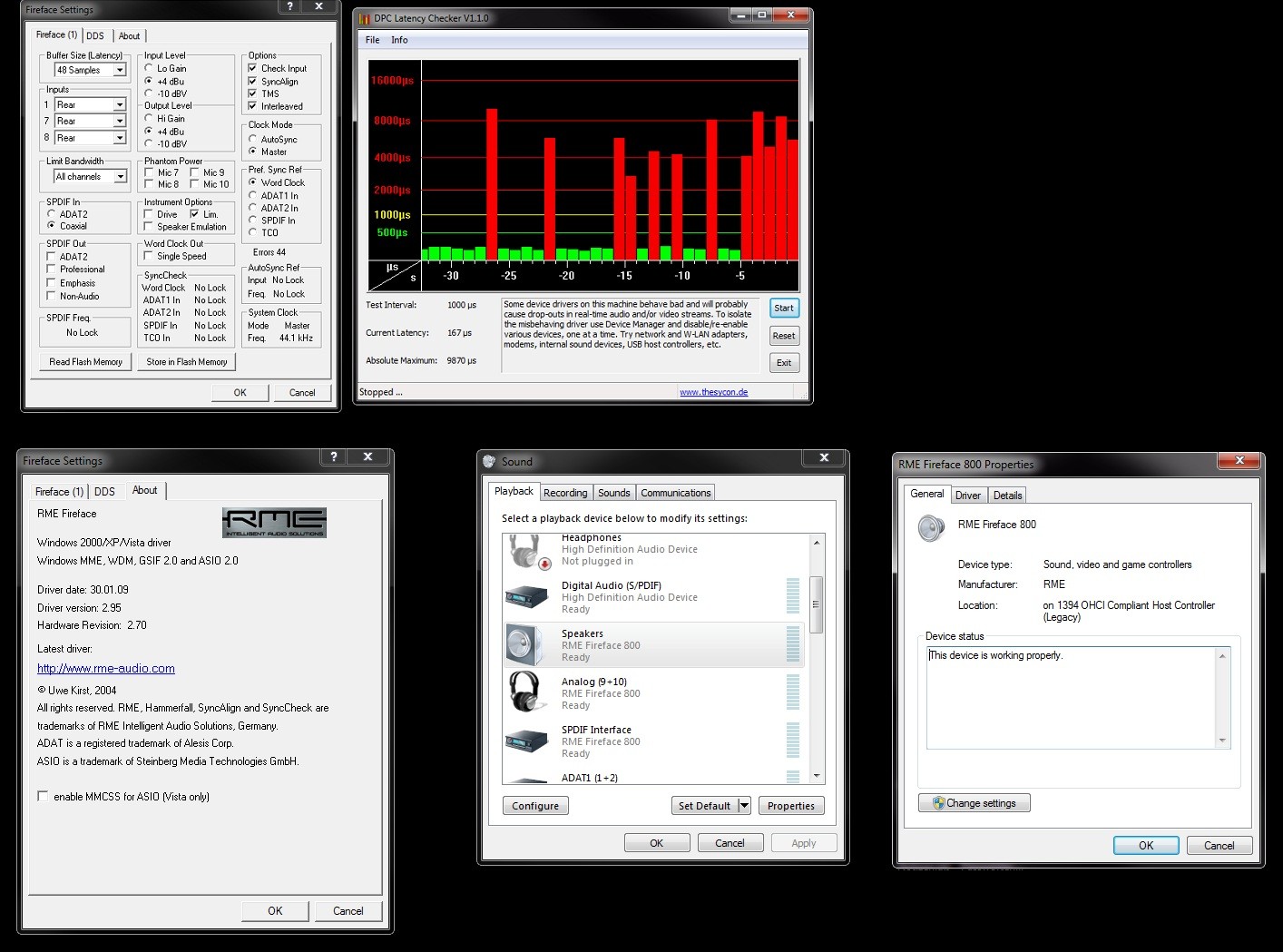Click Store in Flash Memory
1283x952 pixels.
187,361
